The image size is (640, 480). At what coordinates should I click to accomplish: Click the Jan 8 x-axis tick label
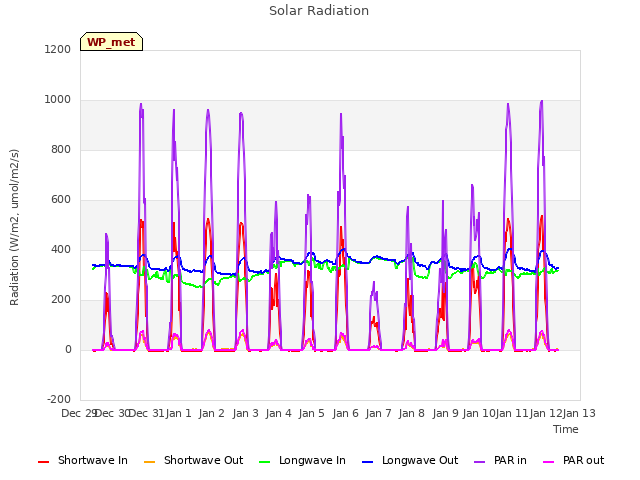(x=411, y=413)
